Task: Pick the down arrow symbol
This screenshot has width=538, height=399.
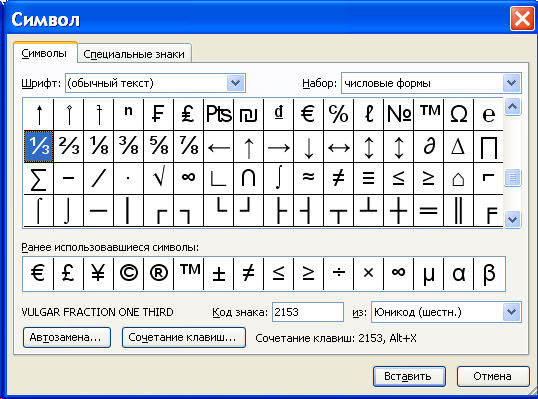Action: click(x=308, y=146)
